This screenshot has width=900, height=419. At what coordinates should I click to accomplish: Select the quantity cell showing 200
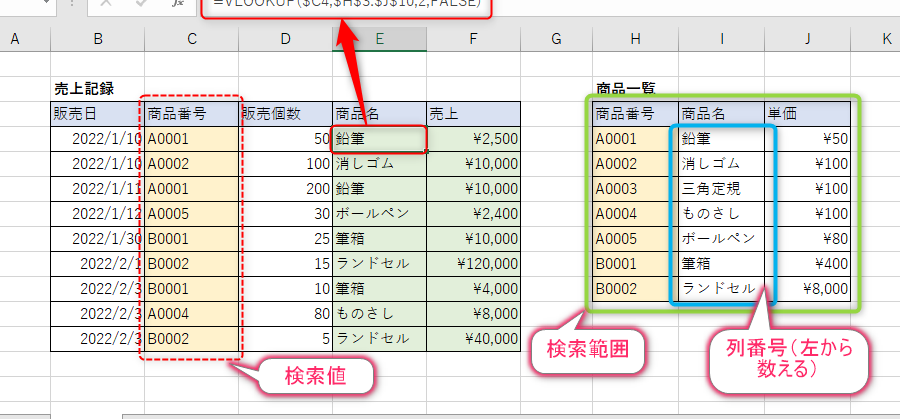pyautogui.click(x=286, y=189)
